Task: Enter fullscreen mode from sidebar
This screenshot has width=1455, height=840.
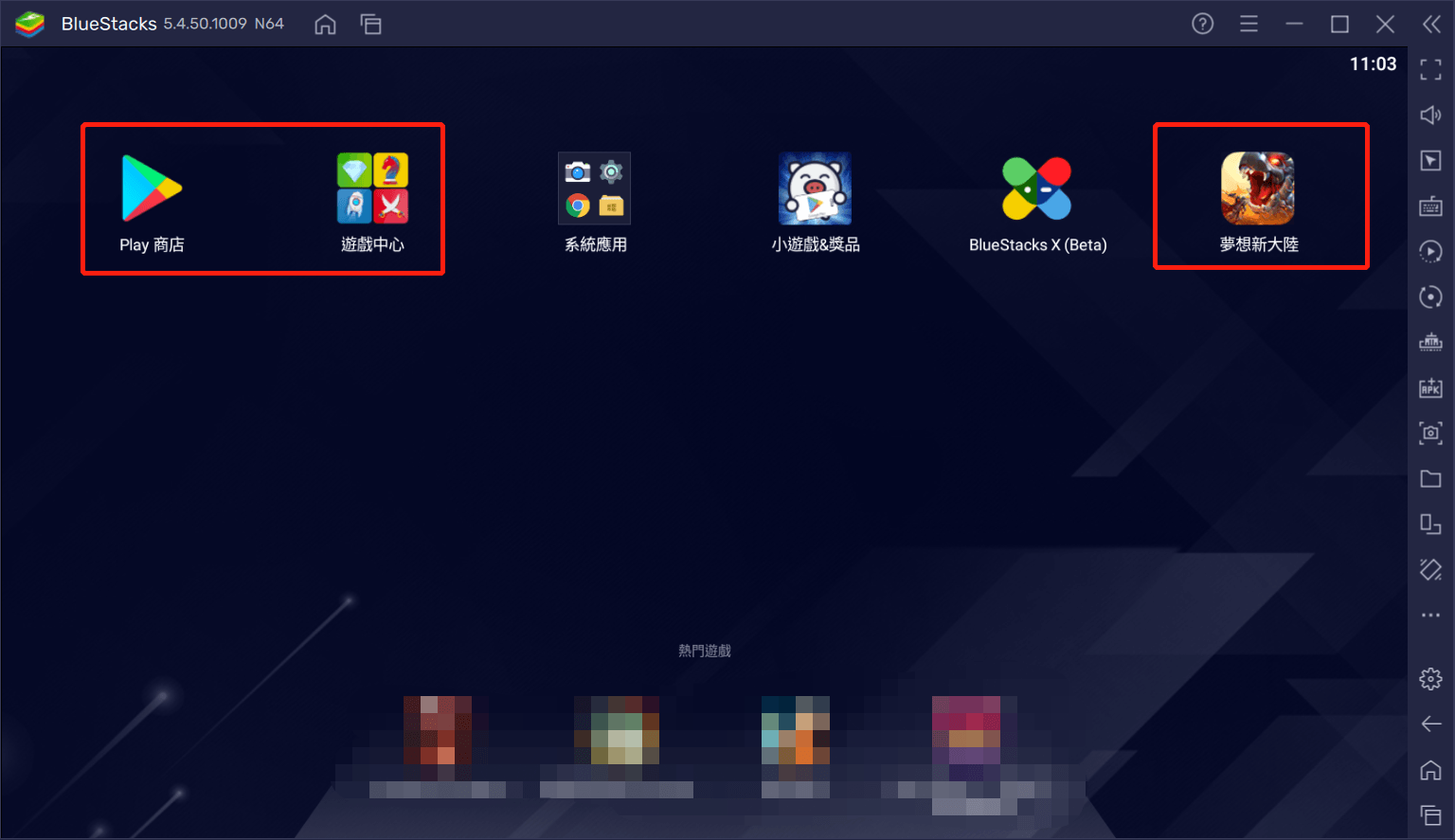Action: coord(1430,69)
